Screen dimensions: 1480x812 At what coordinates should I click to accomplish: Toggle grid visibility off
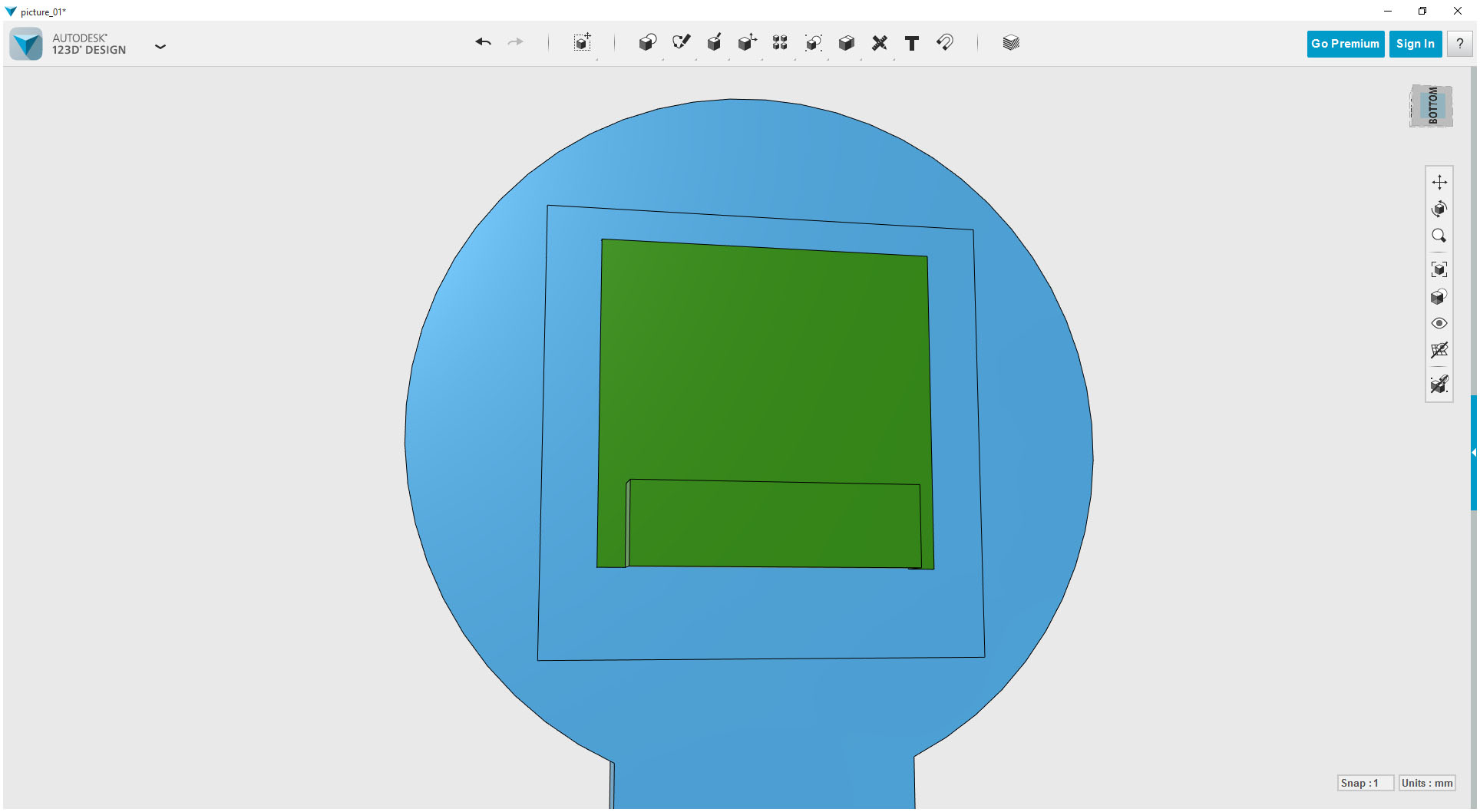(x=1439, y=350)
